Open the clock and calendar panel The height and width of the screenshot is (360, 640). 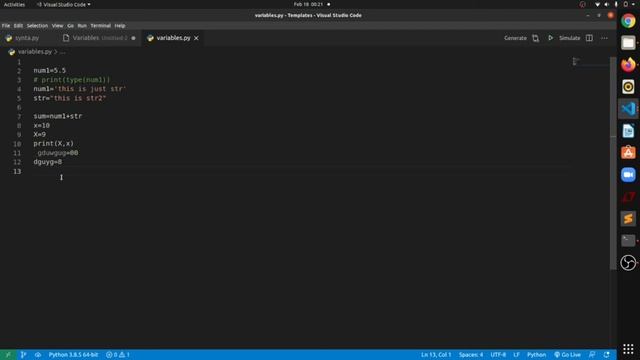[x=308, y=4]
